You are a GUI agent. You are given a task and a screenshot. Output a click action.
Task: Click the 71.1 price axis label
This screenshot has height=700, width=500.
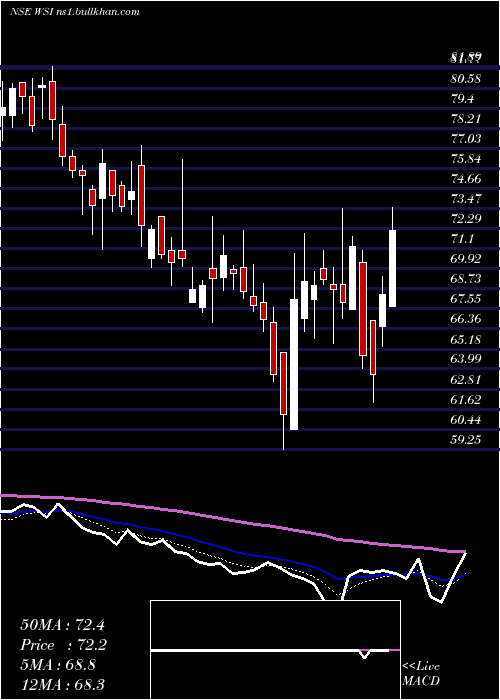tap(462, 239)
